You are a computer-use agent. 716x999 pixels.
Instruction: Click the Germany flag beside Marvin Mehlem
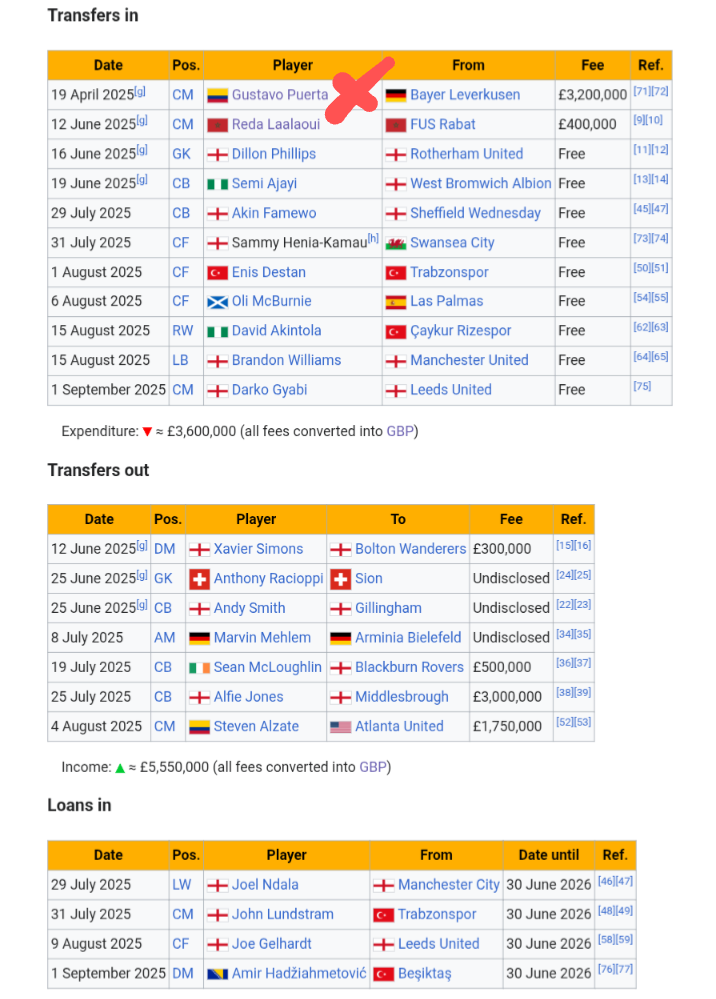[199, 638]
